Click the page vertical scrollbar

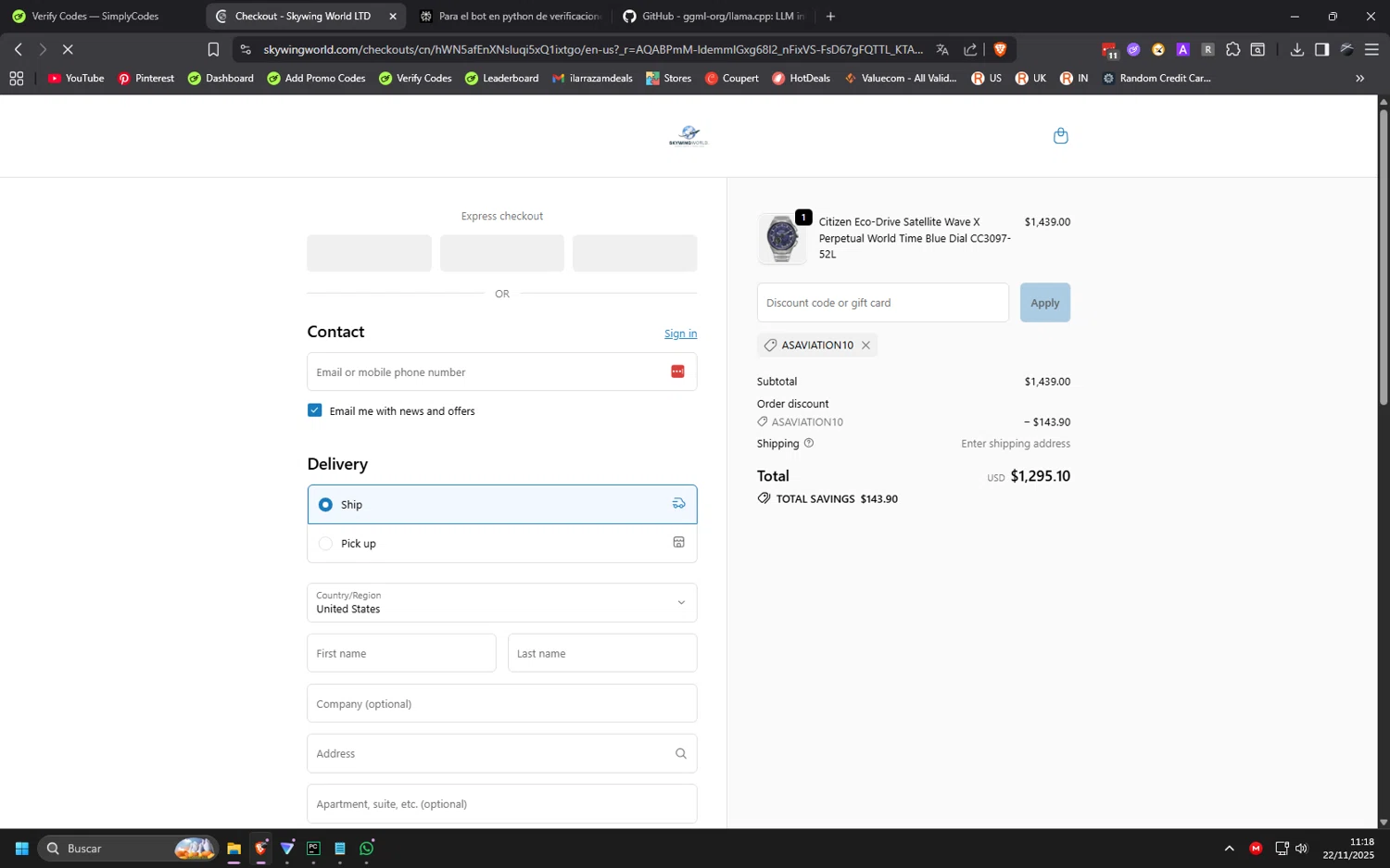1384,258
